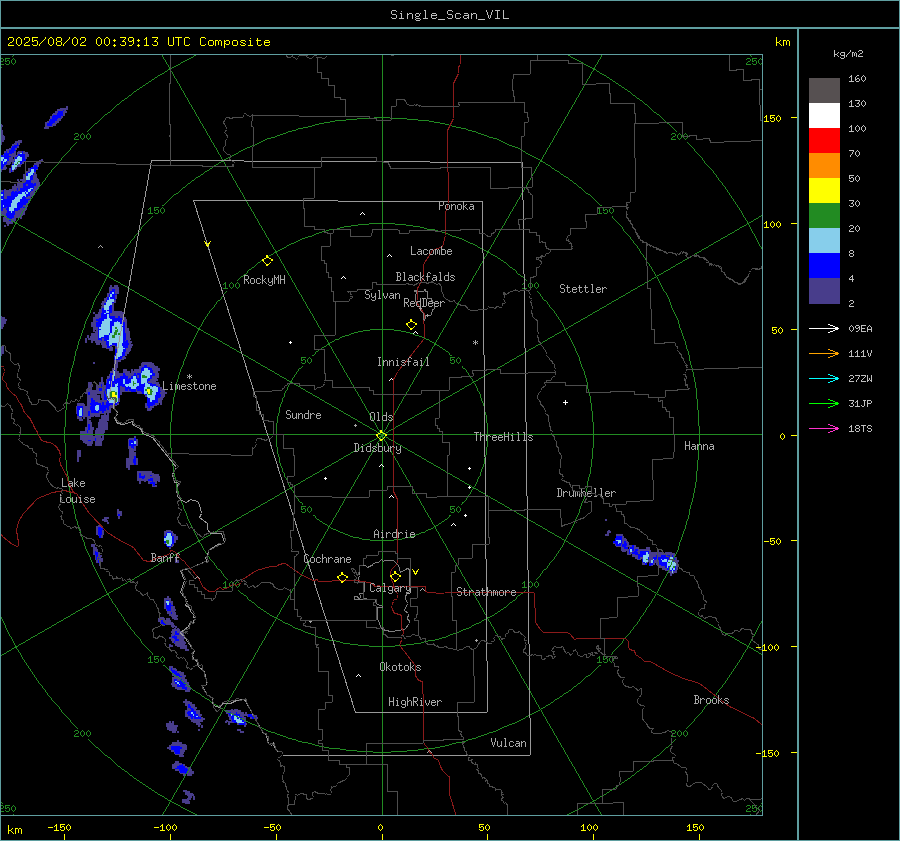Viewport: 900px width, 841px height.
Task: Click the HighRiver town label
Action: pyautogui.click(x=415, y=702)
